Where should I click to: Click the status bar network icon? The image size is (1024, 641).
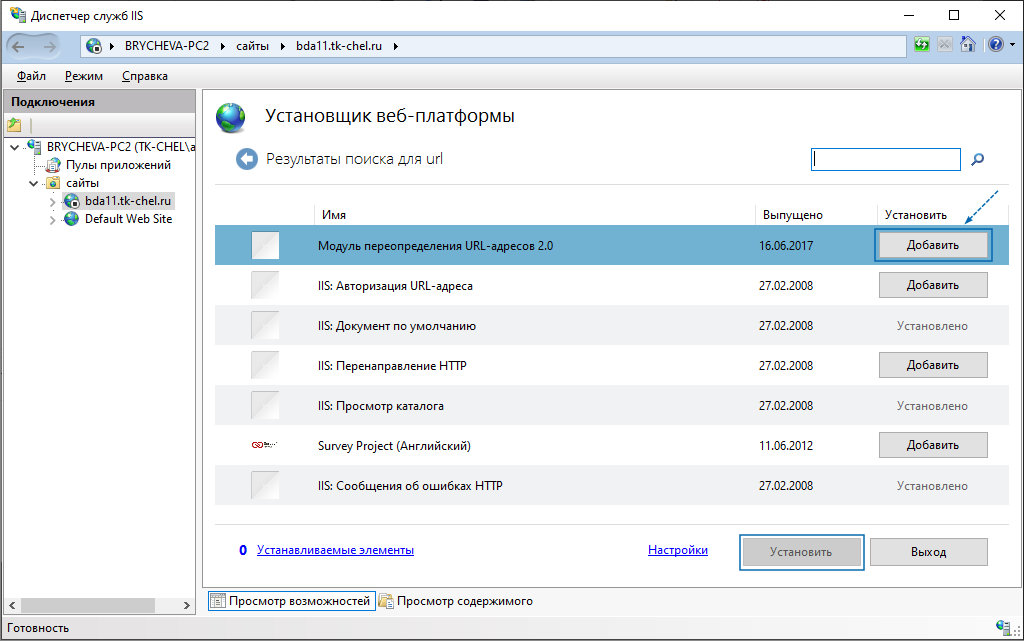[1004, 627]
